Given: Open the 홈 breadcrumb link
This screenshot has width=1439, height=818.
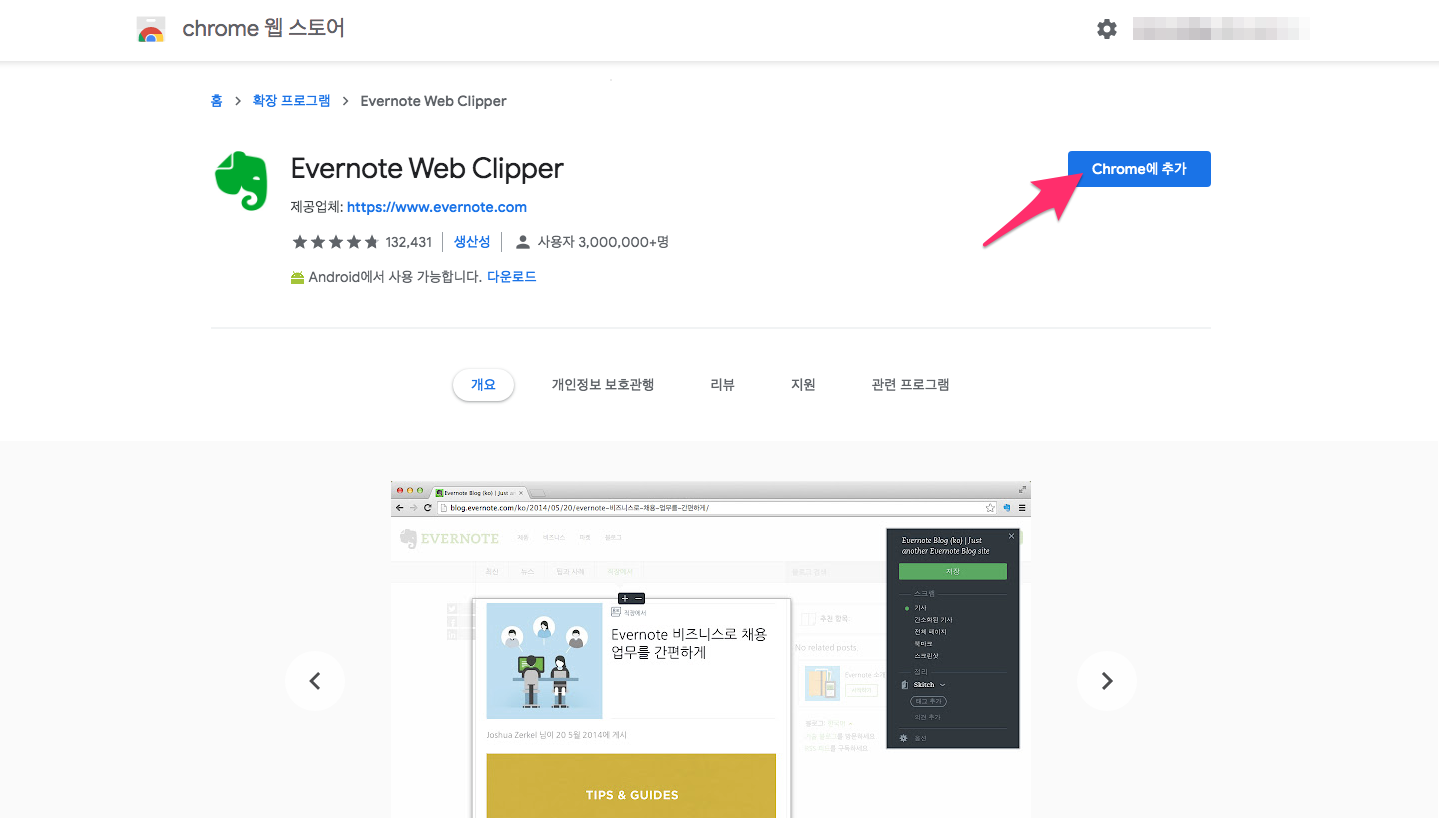Looking at the screenshot, I should [x=217, y=101].
